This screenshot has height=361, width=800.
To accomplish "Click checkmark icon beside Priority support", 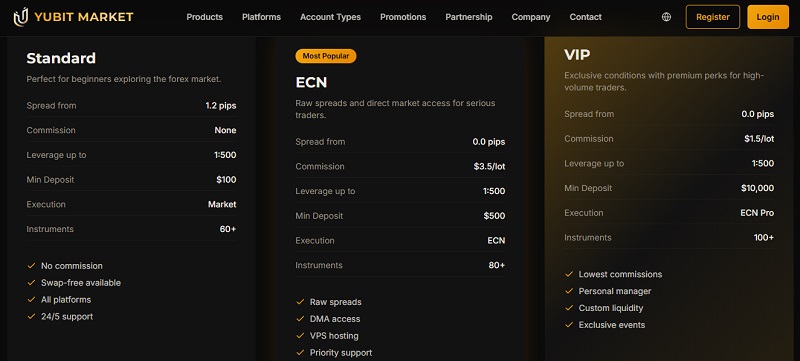I will 300,352.
